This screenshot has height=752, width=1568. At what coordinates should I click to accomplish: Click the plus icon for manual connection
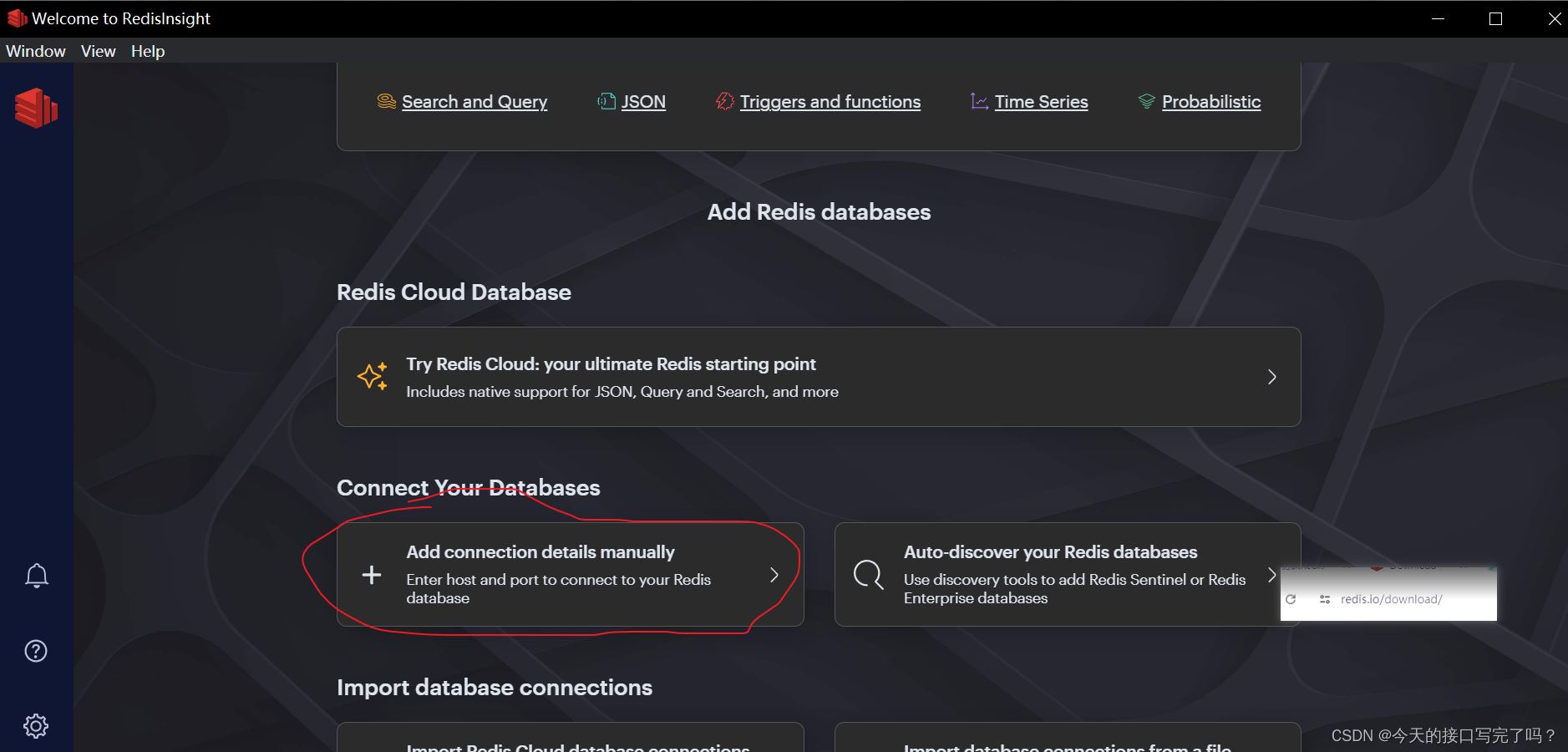point(372,575)
